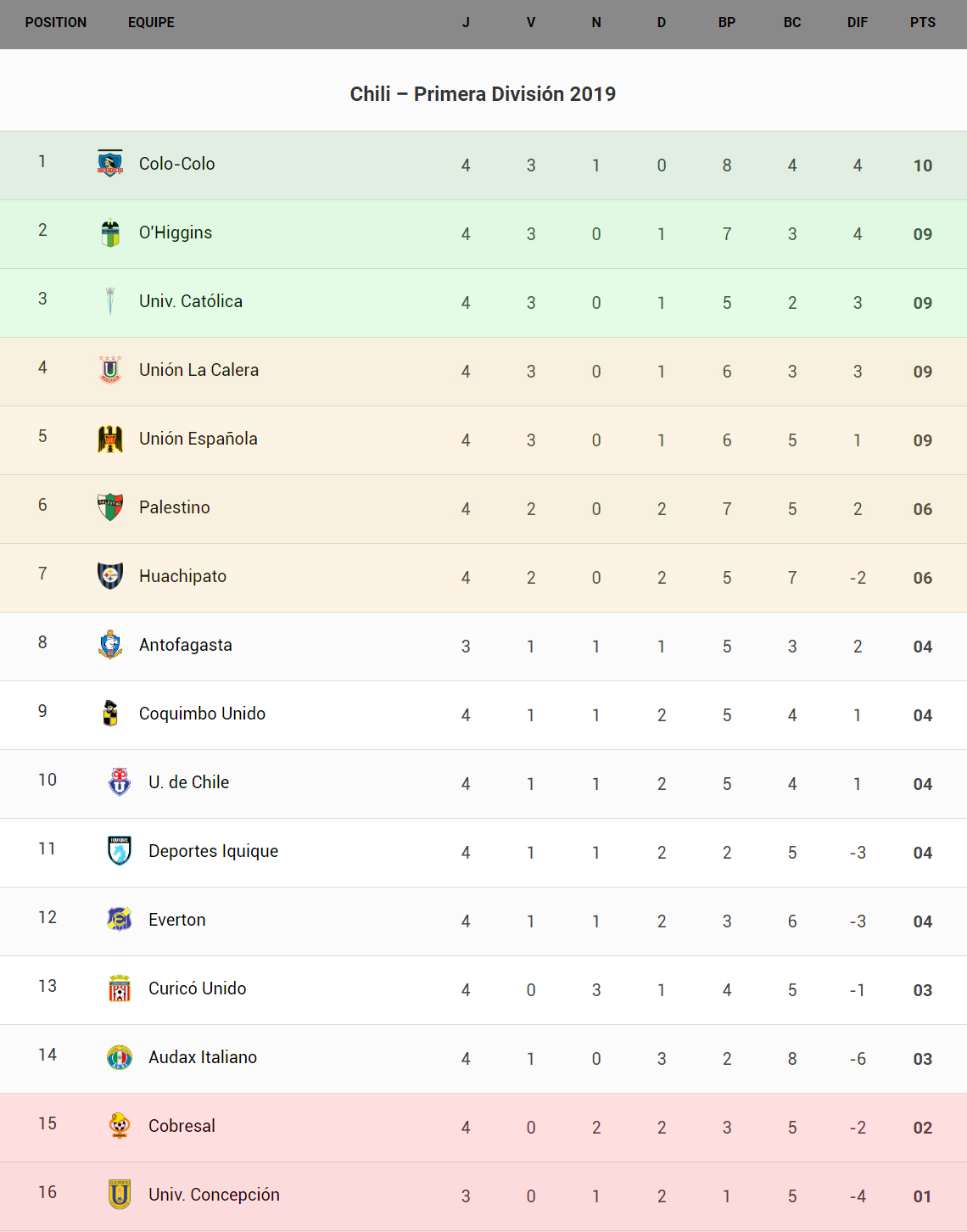
Task: Click the BP column header
Action: click(x=727, y=23)
